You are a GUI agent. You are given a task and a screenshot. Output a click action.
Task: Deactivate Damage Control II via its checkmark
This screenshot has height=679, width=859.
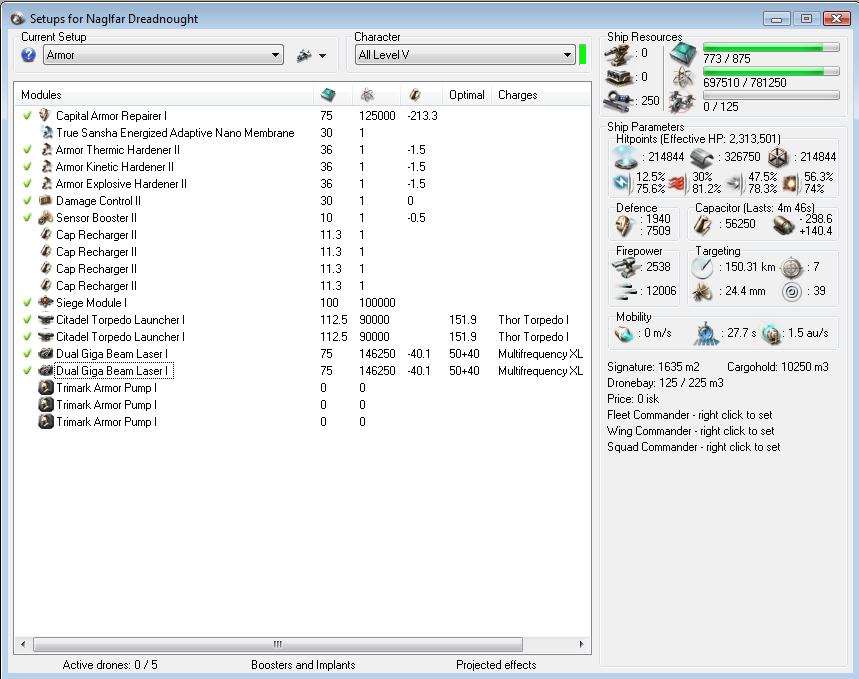[28, 201]
